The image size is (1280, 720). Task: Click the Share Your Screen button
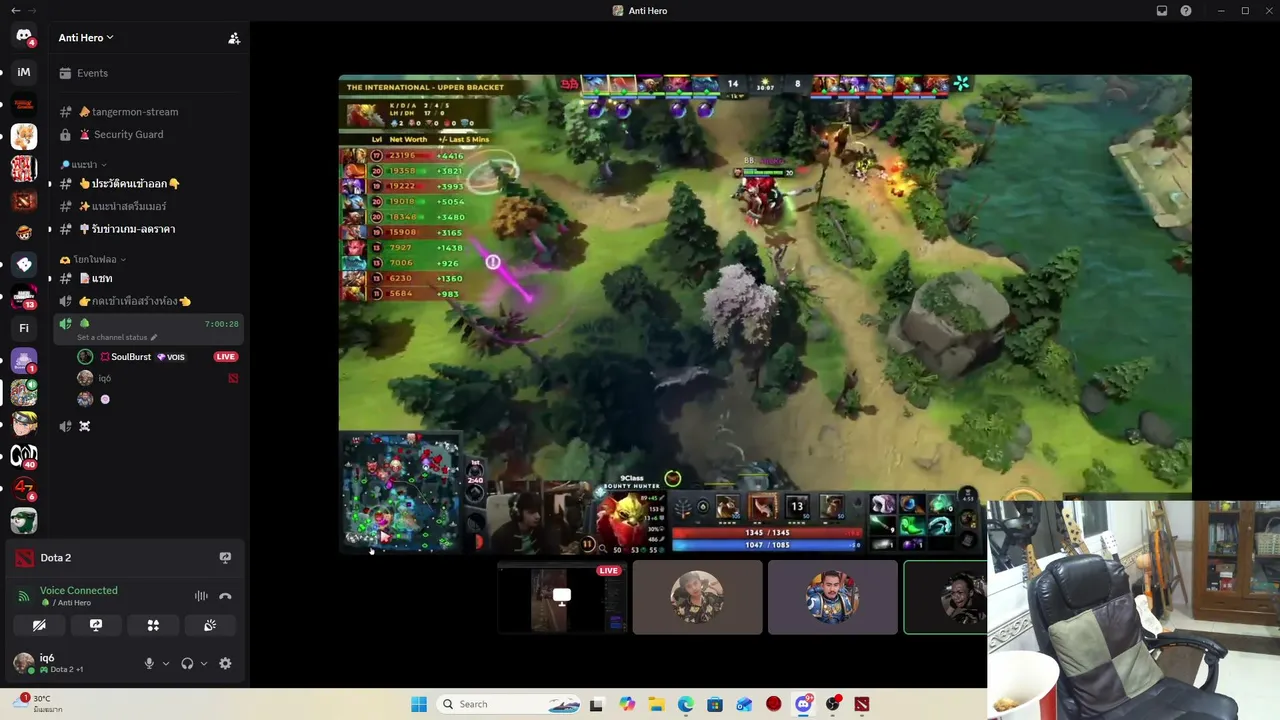[x=96, y=626]
